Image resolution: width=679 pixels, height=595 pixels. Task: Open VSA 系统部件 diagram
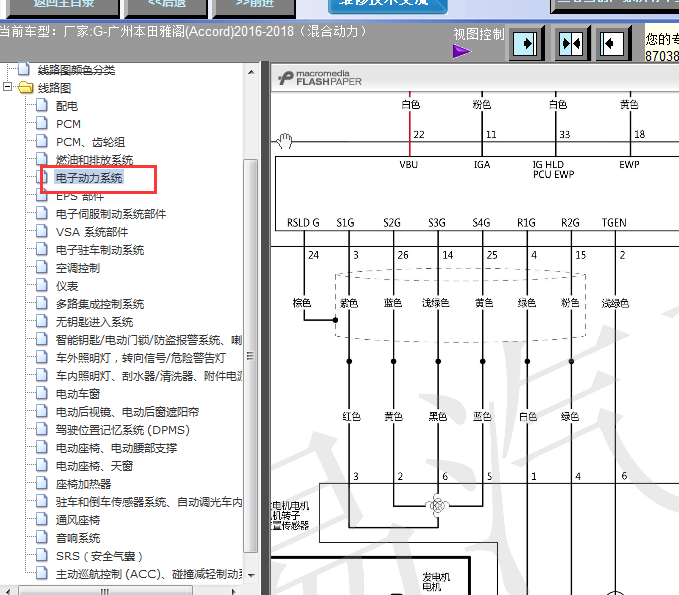92,232
